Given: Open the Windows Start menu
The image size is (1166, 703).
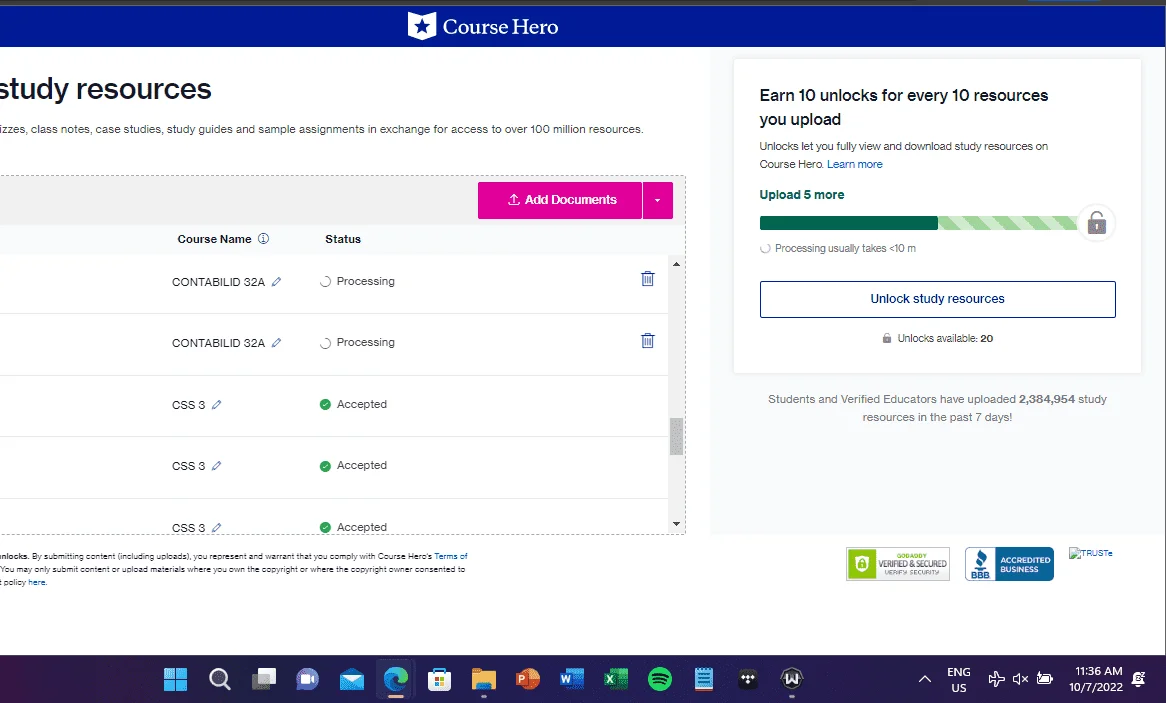Looking at the screenshot, I should [175, 679].
